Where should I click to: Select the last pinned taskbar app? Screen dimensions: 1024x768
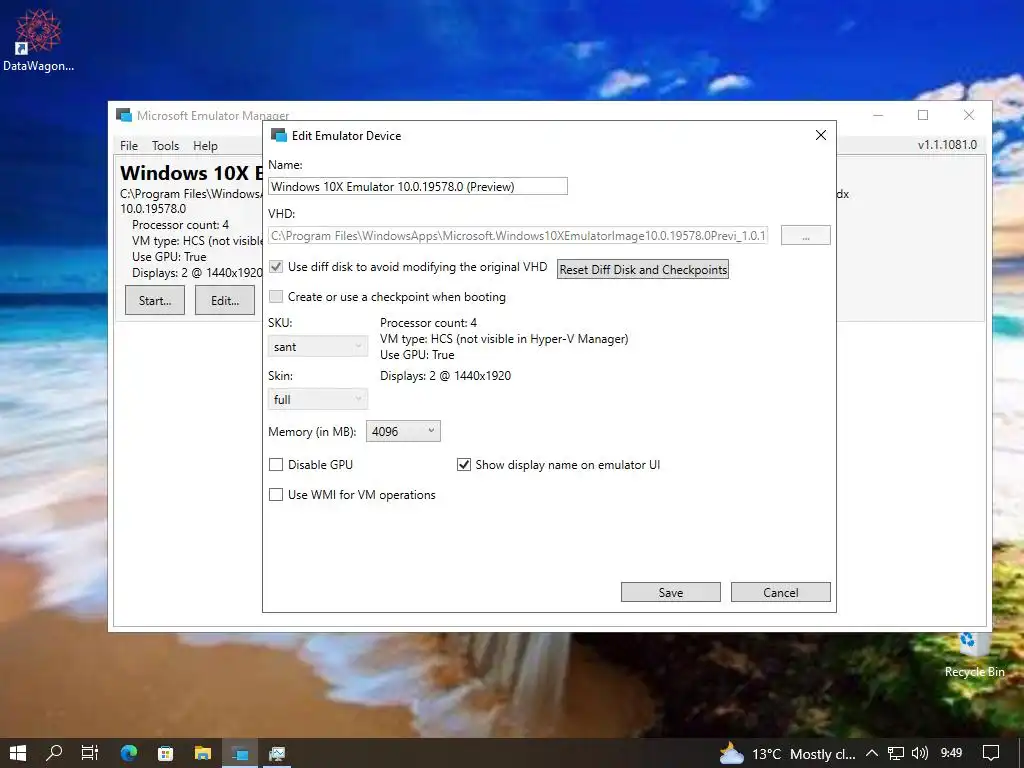[x=277, y=753]
